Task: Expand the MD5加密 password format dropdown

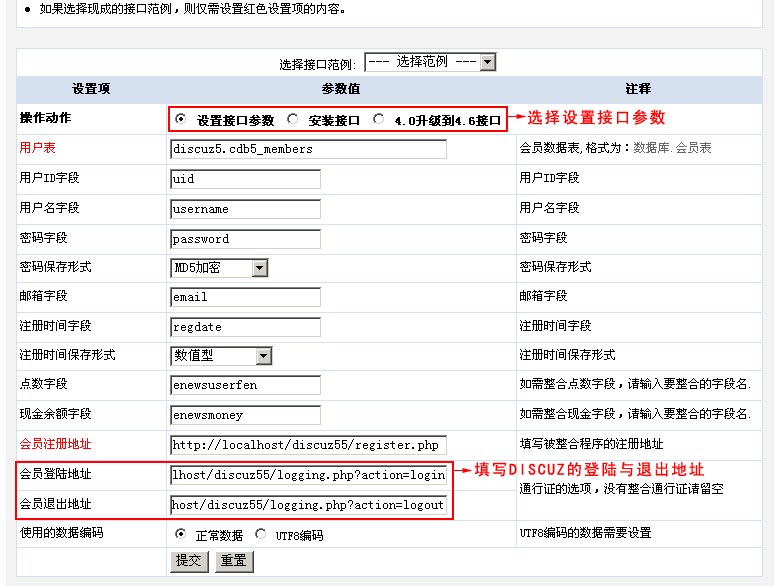Action: pyautogui.click(x=220, y=268)
